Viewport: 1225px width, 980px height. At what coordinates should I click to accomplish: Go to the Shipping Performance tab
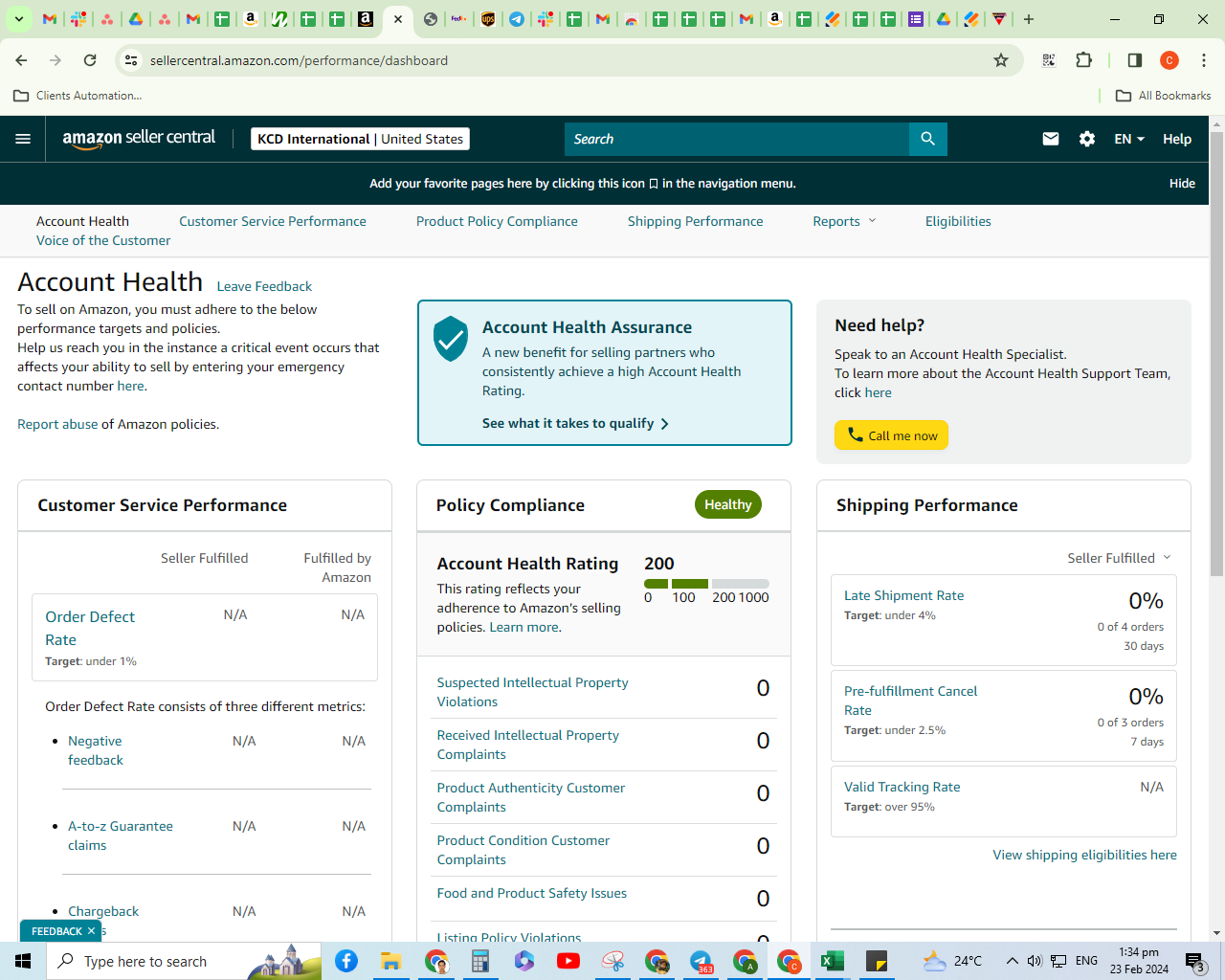696,221
